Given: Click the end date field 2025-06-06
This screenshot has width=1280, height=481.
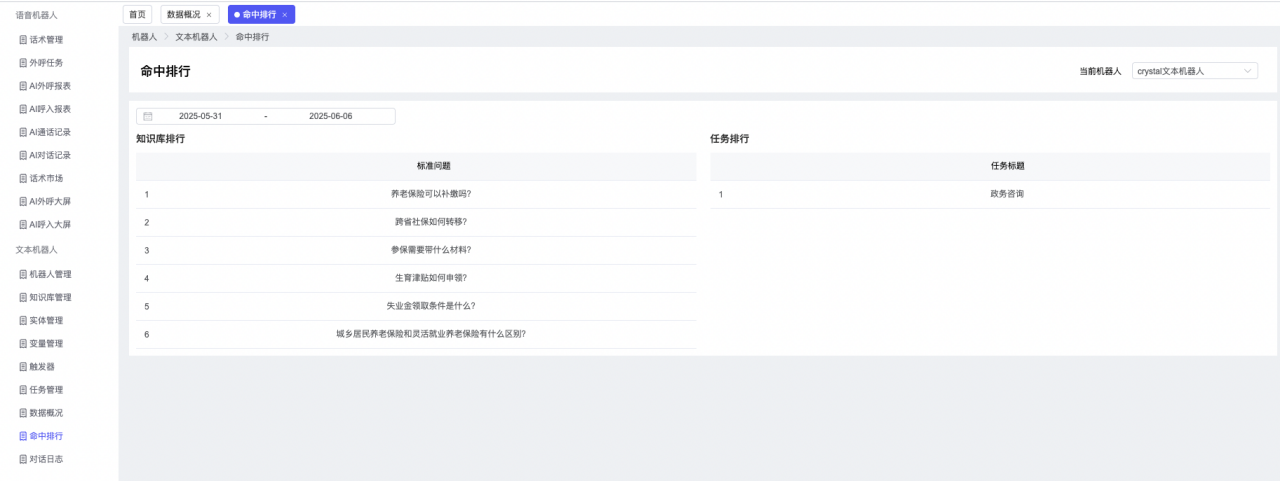Looking at the screenshot, I should (330, 116).
